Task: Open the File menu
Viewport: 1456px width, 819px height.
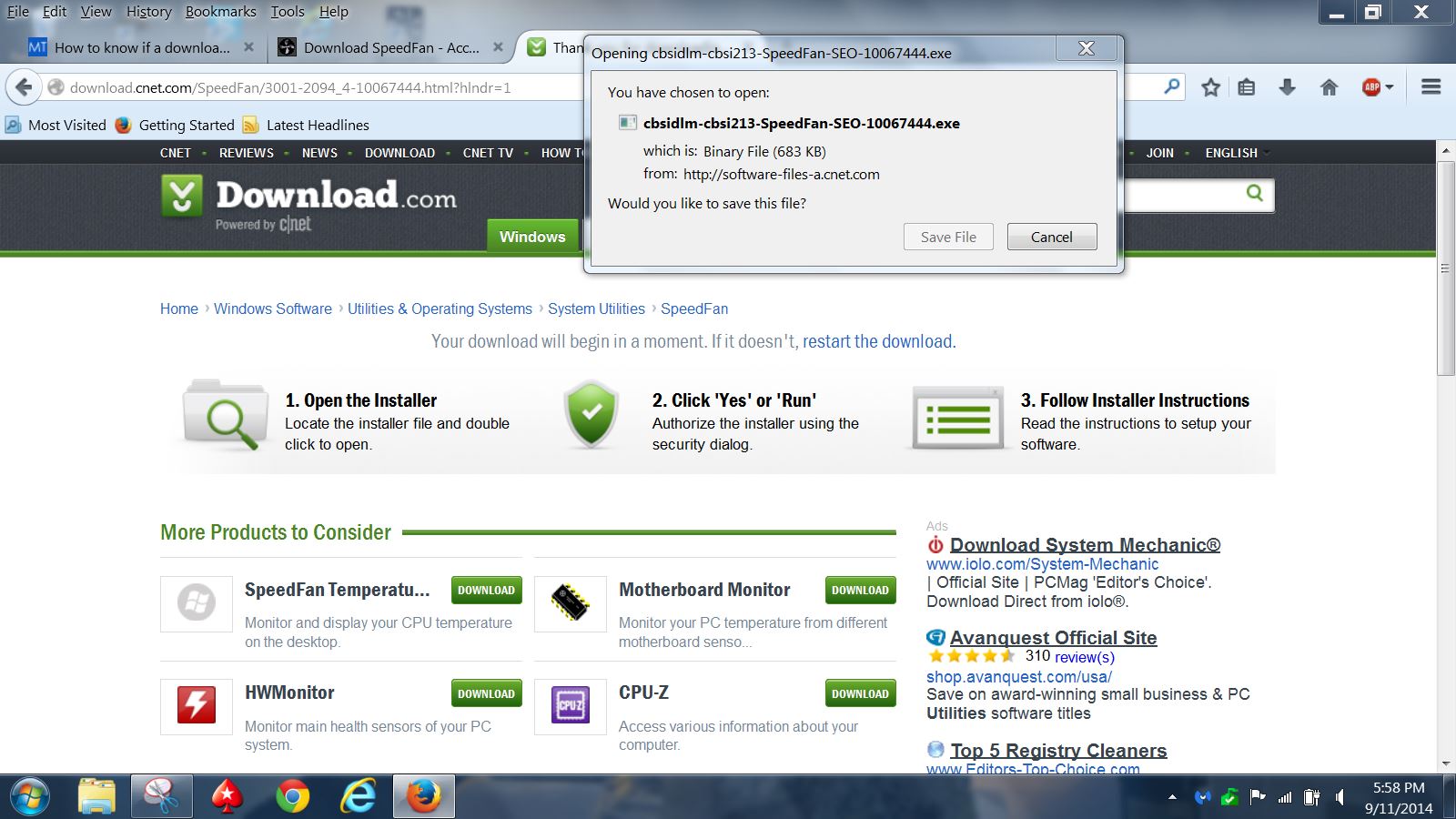Action: pyautogui.click(x=18, y=12)
